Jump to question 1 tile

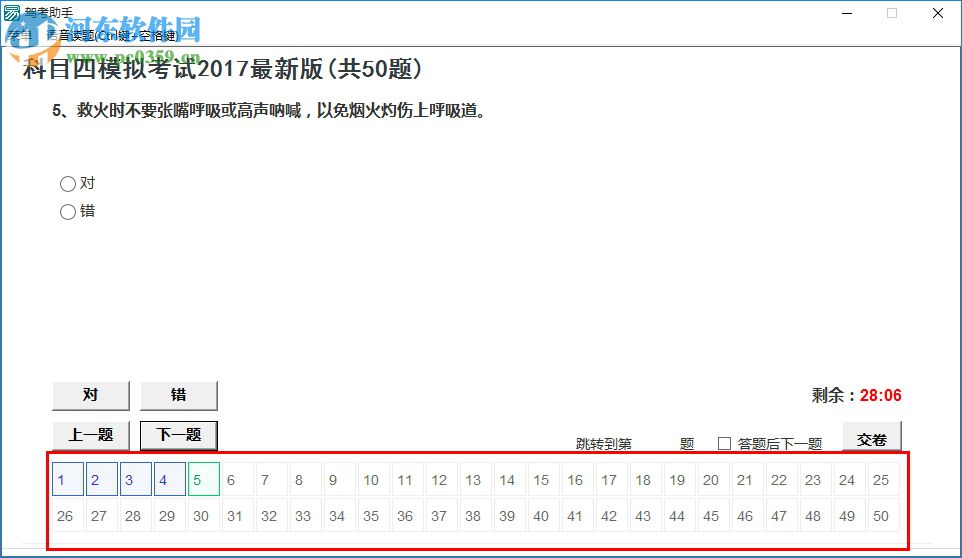click(x=67, y=480)
